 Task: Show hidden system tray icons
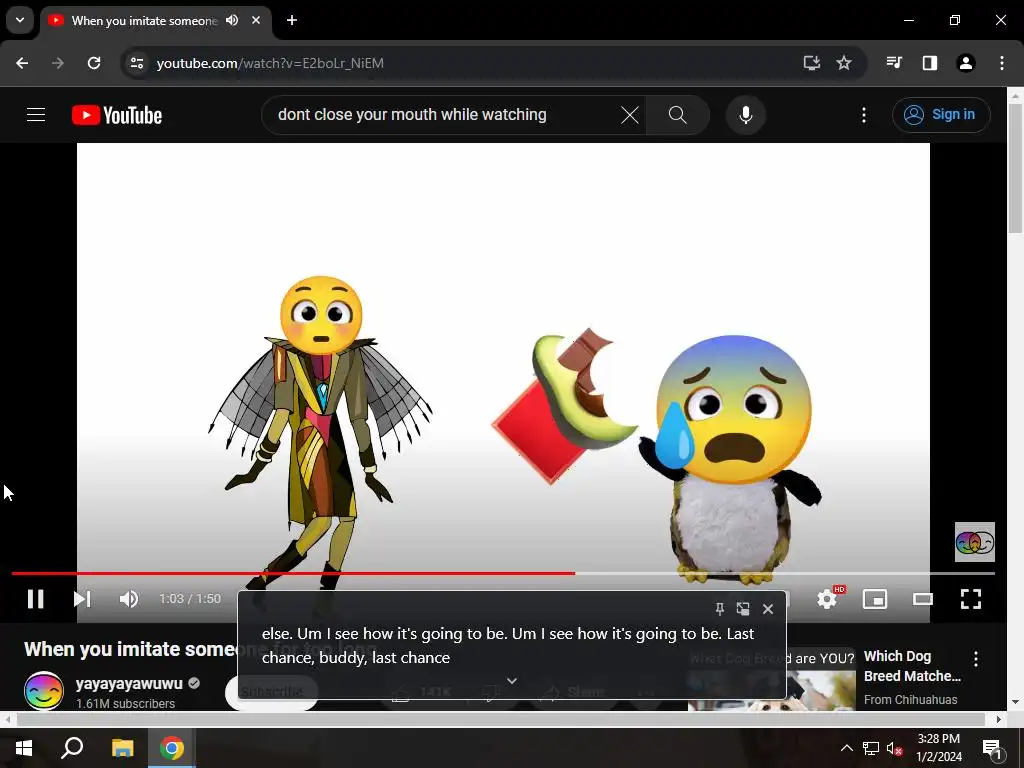point(846,748)
